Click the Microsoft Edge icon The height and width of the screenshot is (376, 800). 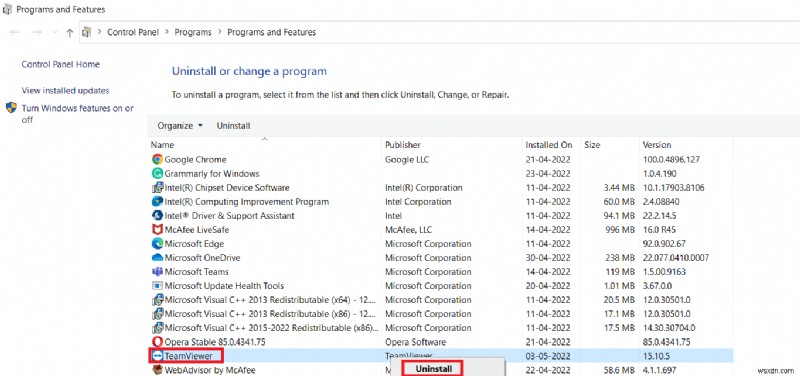pos(157,244)
